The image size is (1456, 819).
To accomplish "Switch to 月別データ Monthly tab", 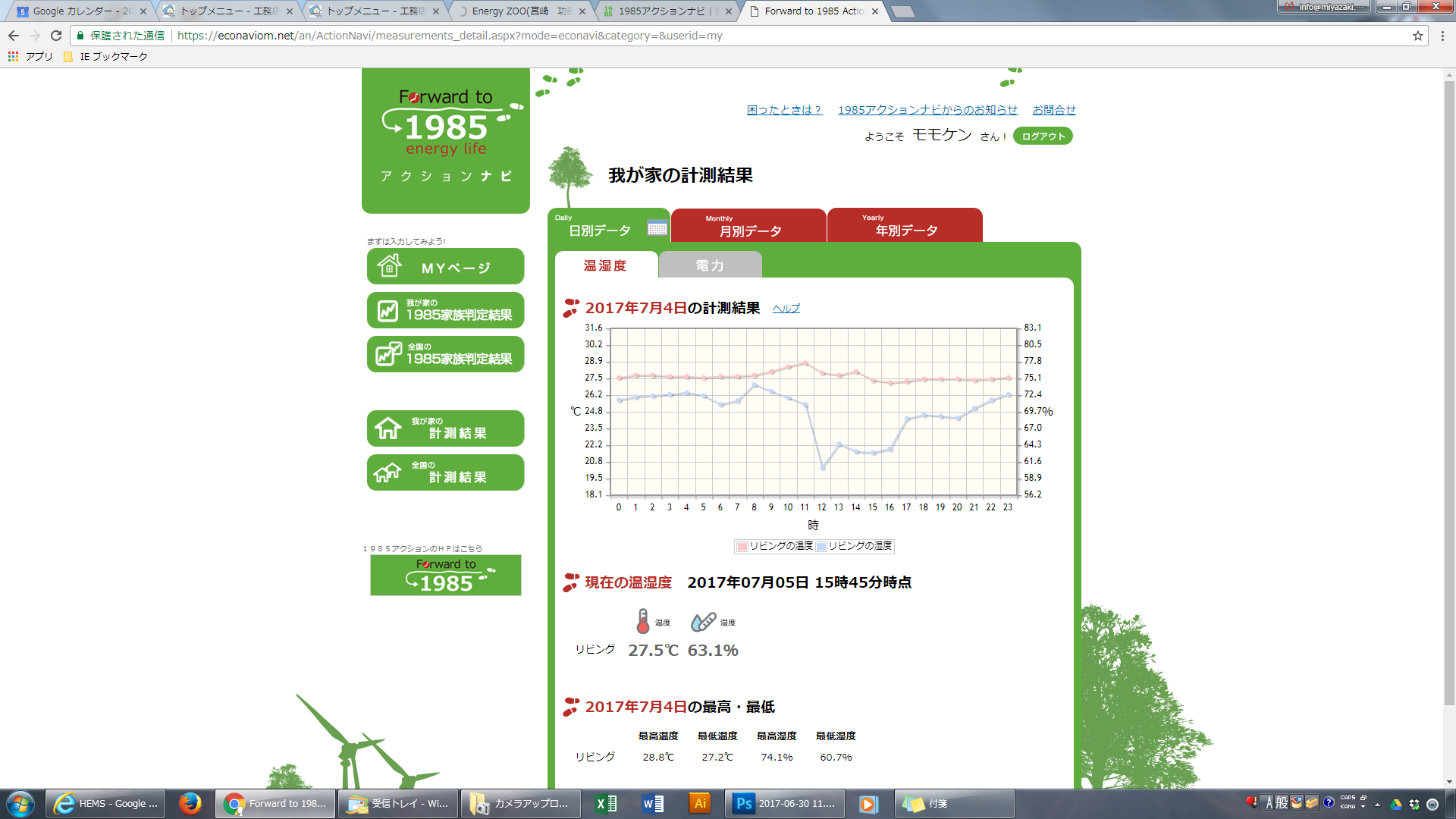I will click(x=749, y=226).
